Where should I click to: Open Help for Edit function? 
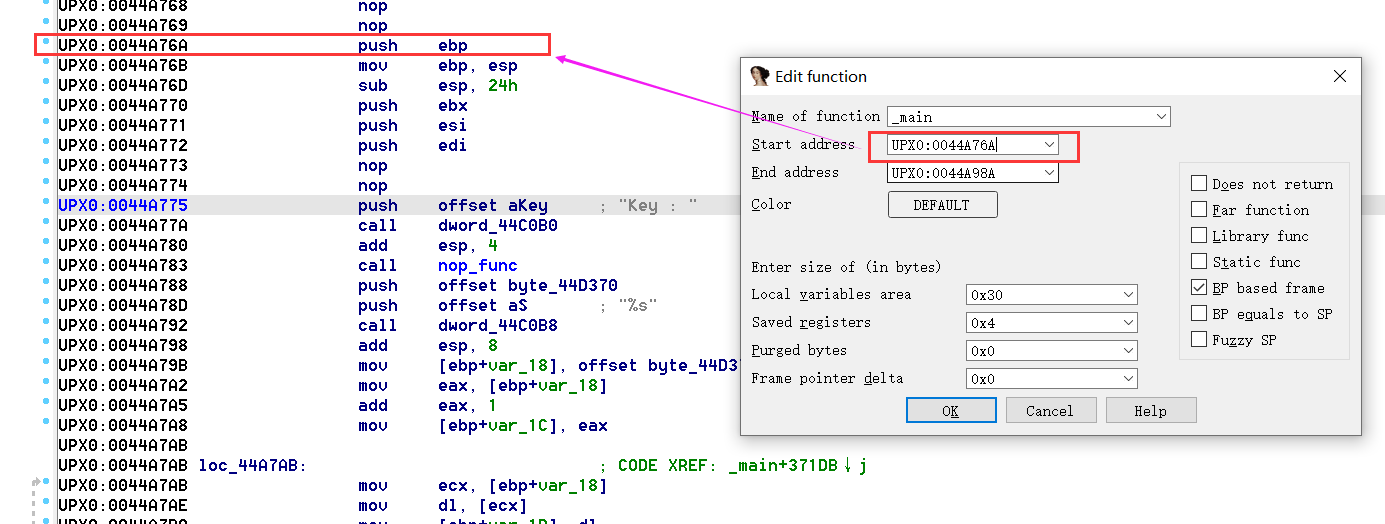(x=1150, y=411)
